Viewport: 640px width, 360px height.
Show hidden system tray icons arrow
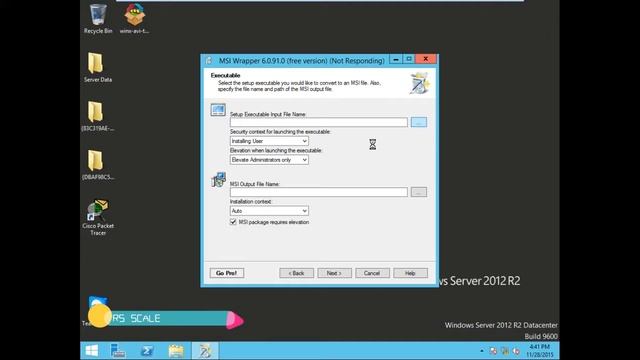click(x=482, y=351)
